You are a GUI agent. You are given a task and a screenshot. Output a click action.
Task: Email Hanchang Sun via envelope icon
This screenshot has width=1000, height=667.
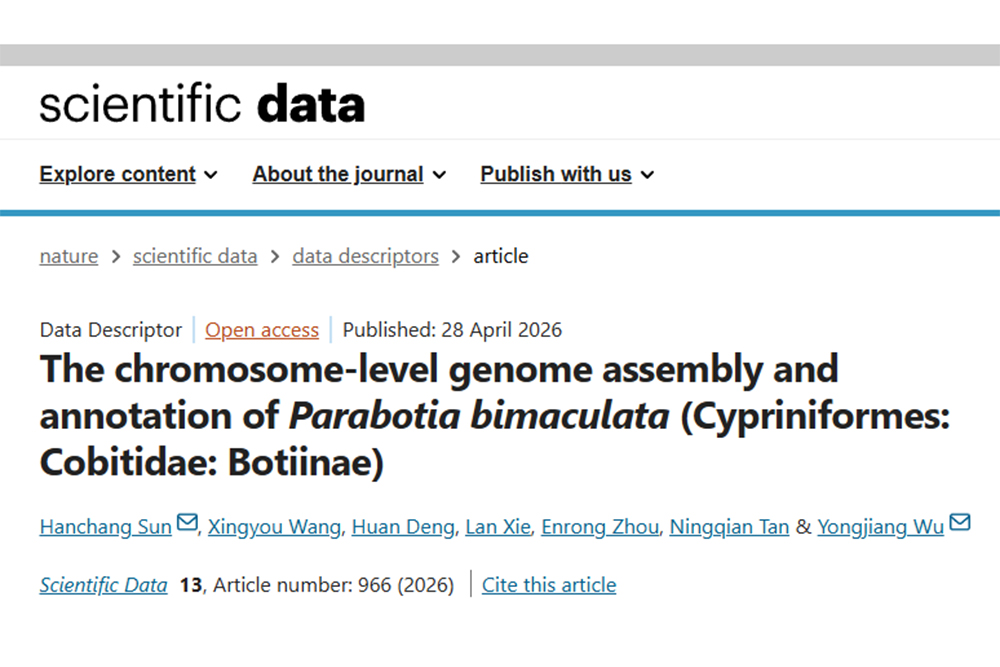pos(187,522)
